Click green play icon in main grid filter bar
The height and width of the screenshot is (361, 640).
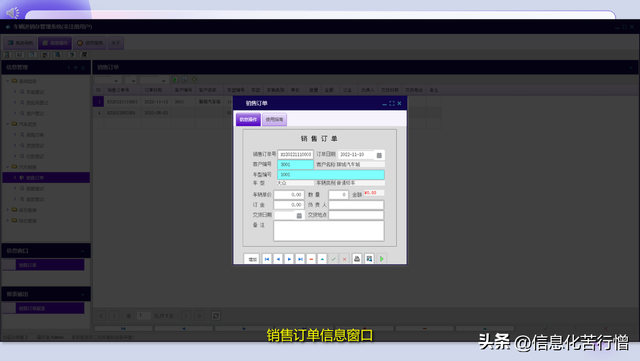pos(175,80)
